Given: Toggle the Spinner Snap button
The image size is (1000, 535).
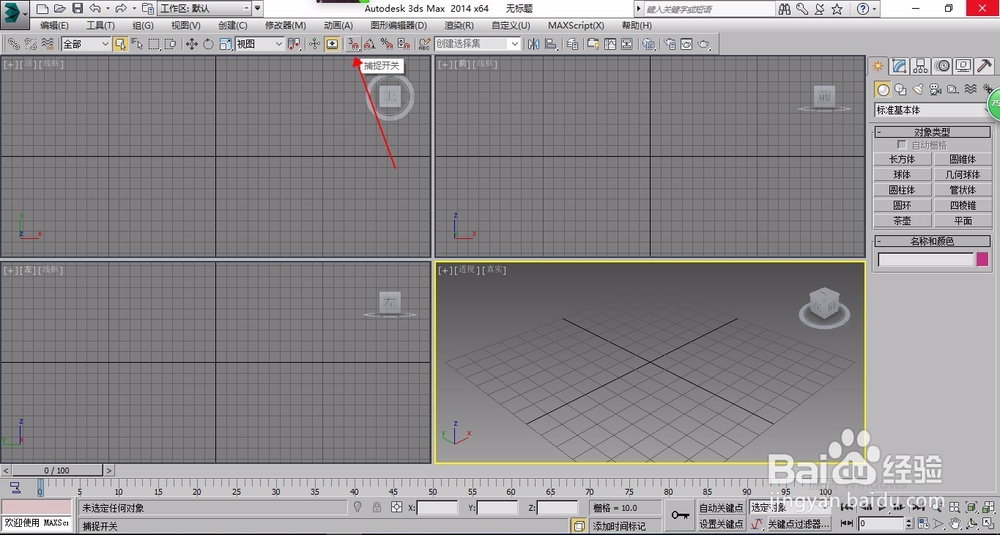Looking at the screenshot, I should coord(403,43).
